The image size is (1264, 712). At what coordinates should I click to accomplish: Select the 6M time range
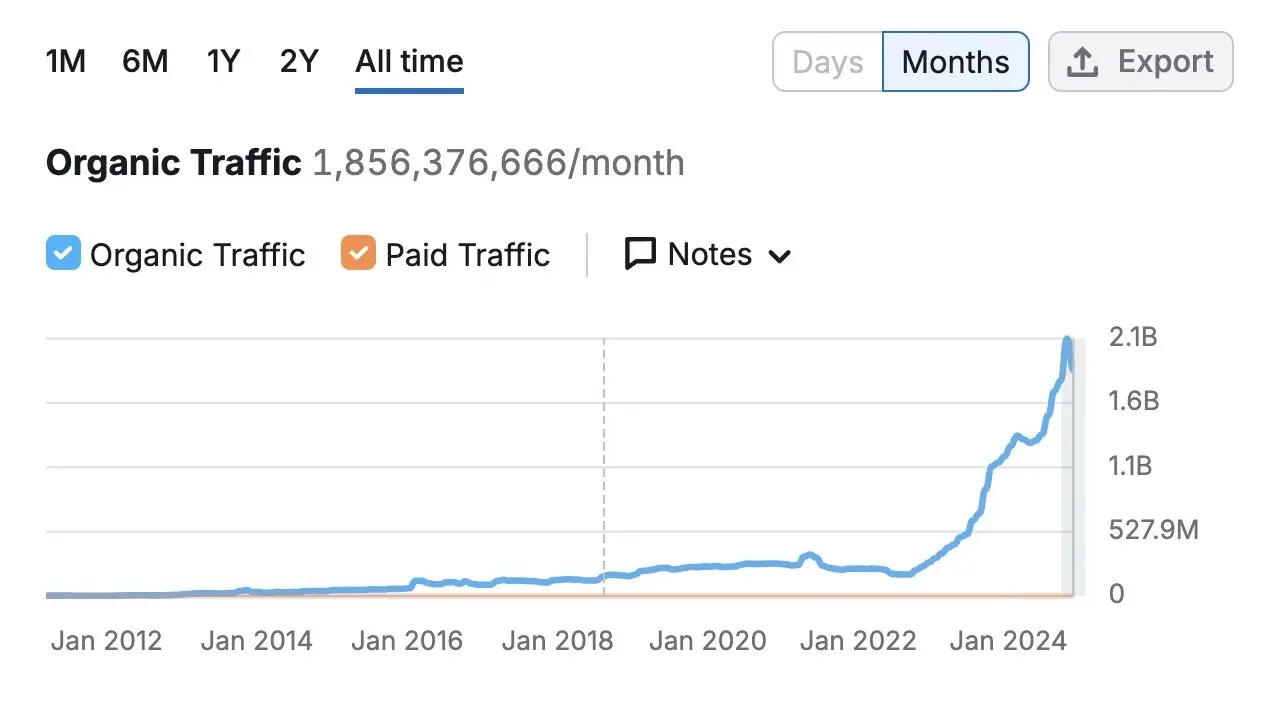click(144, 61)
